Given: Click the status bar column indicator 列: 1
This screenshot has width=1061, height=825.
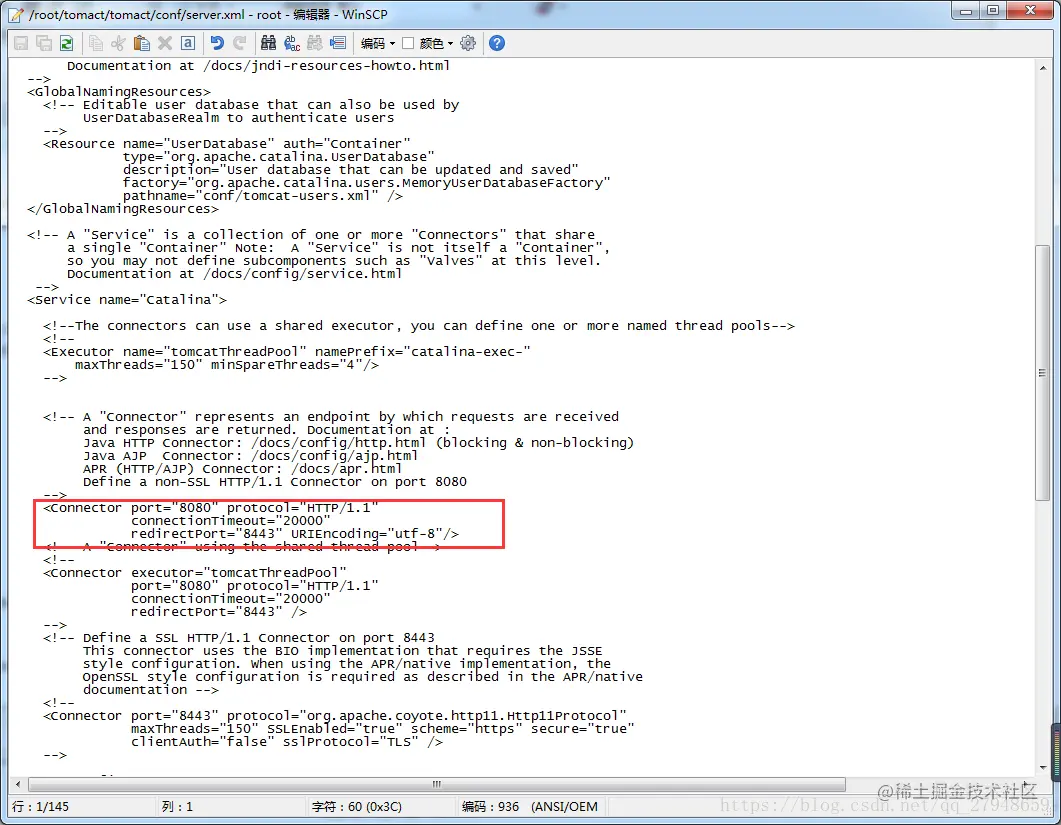Looking at the screenshot, I should click(x=177, y=807).
